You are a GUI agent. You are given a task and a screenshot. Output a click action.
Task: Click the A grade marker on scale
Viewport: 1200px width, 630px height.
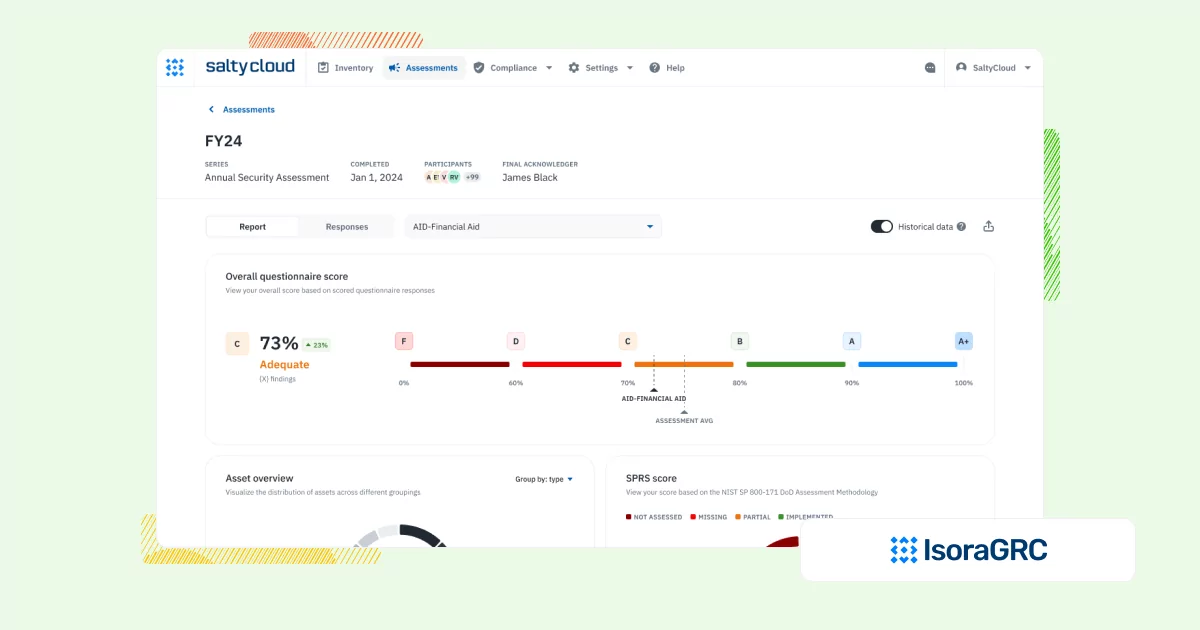tap(852, 341)
